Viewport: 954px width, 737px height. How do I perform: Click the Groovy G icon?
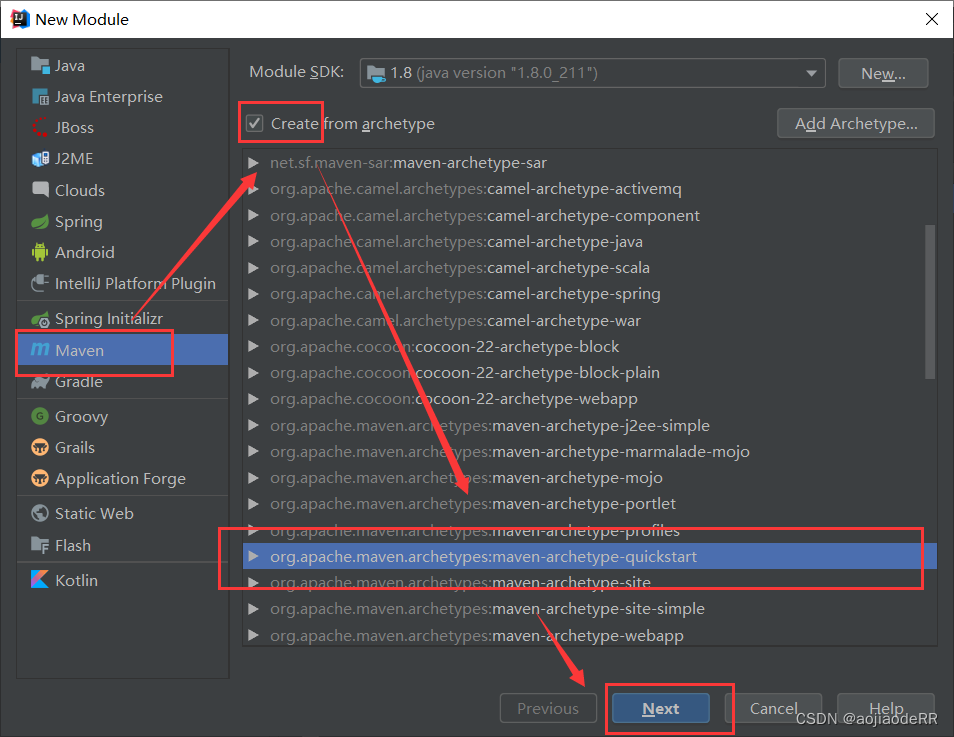40,416
